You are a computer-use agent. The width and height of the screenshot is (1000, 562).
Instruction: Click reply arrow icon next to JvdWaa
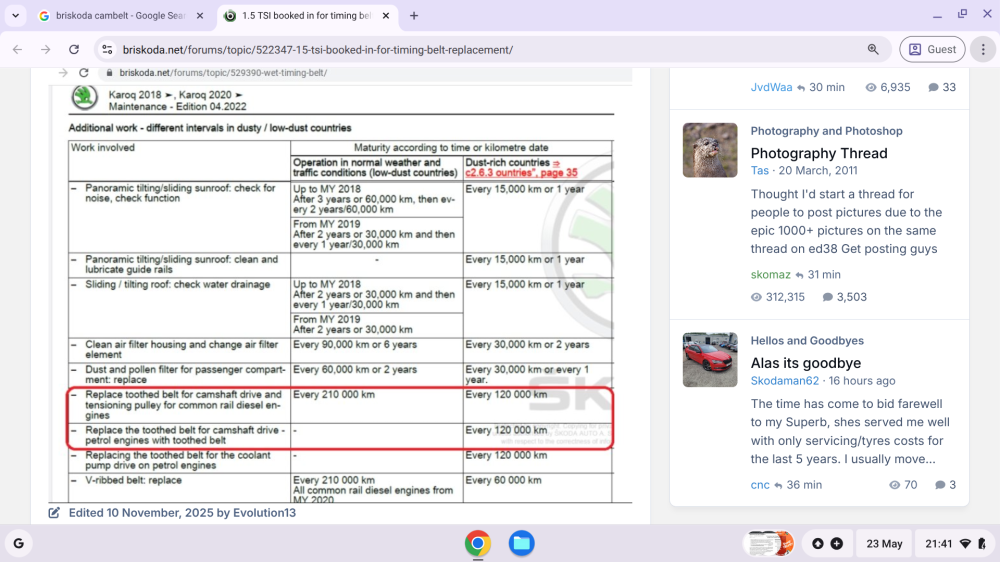click(801, 88)
